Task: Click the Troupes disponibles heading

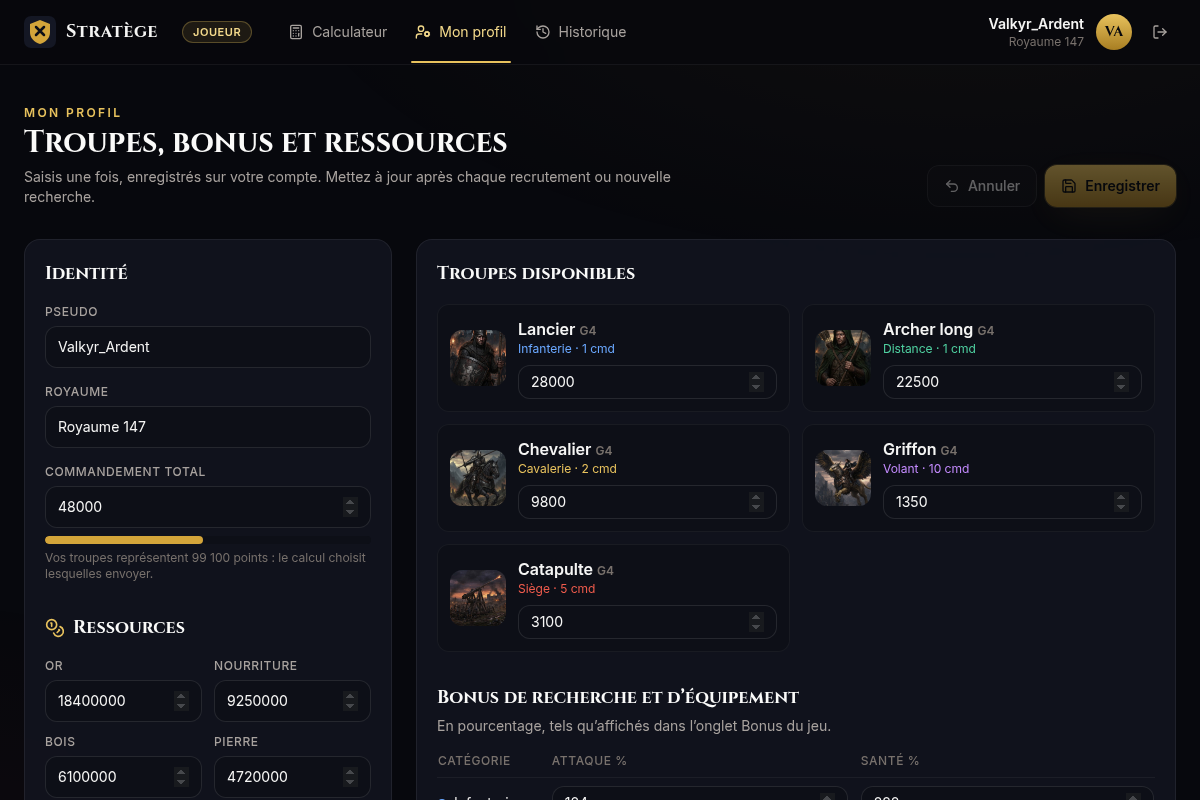Action: (536, 273)
